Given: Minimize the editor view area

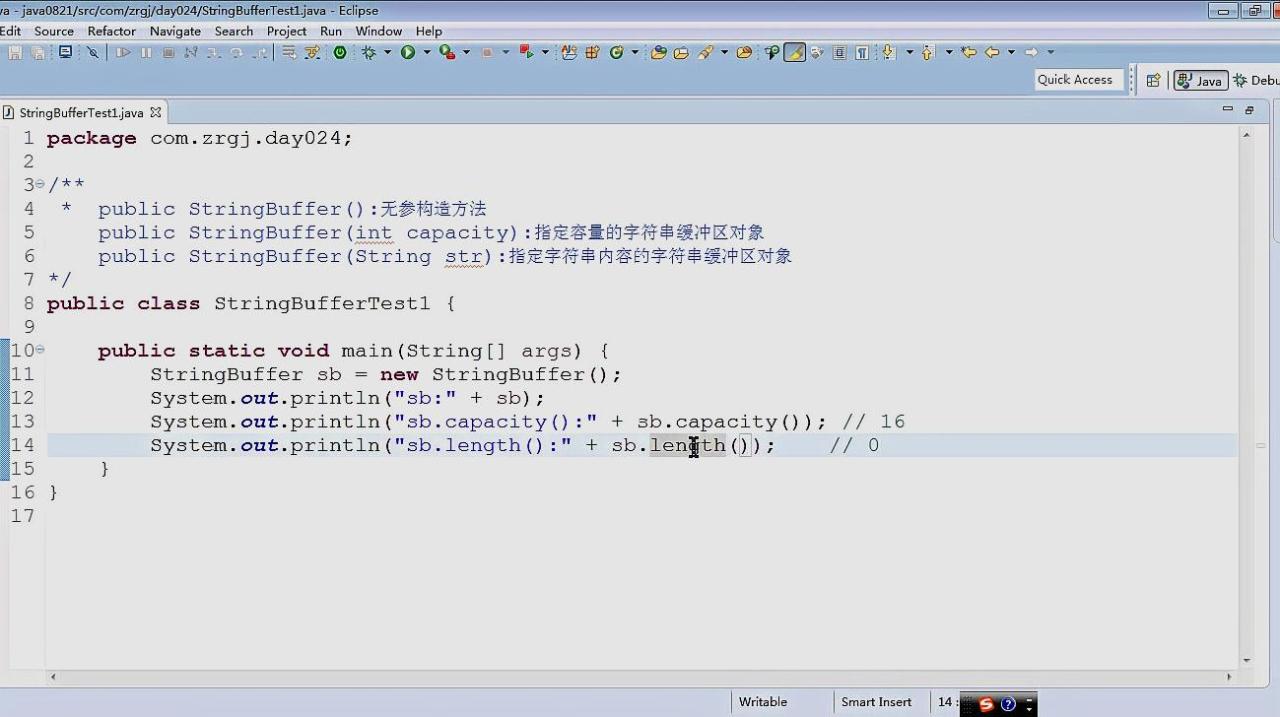Looking at the screenshot, I should tap(1228, 109).
